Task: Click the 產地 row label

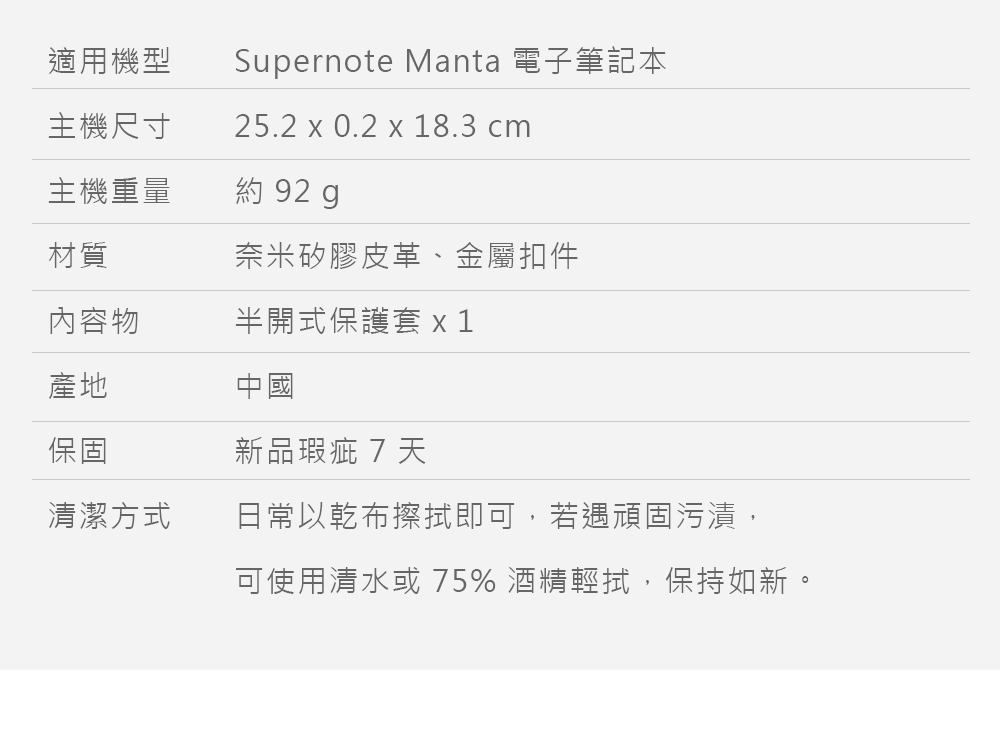Action: click(78, 386)
